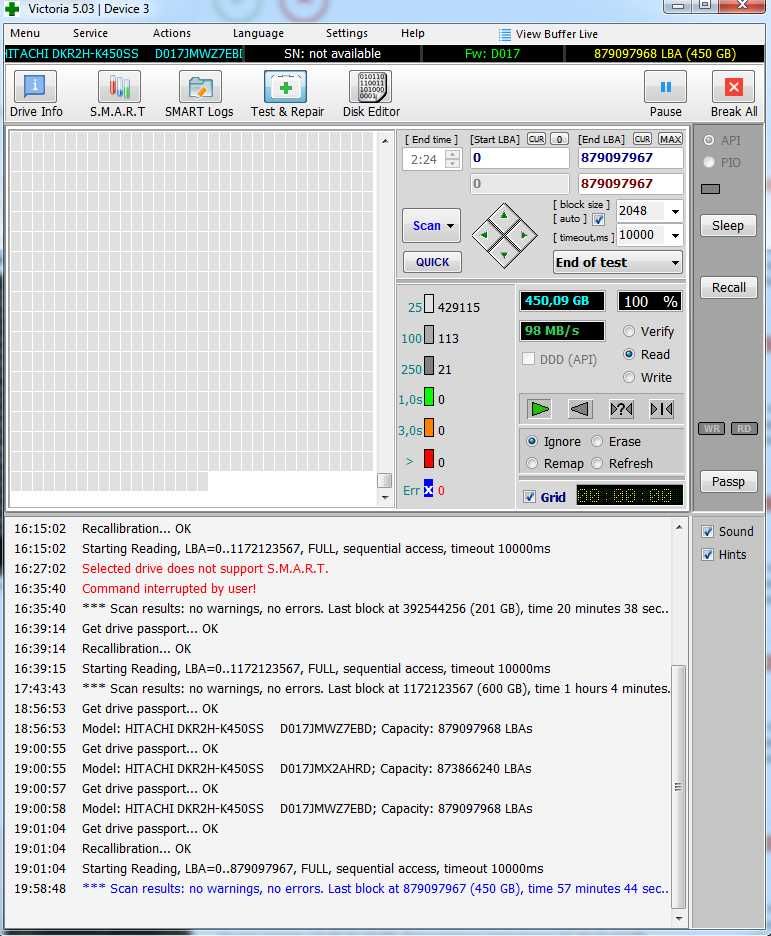The width and height of the screenshot is (771, 936).
Task: Set Start LBA to CUR
Action: point(536,139)
